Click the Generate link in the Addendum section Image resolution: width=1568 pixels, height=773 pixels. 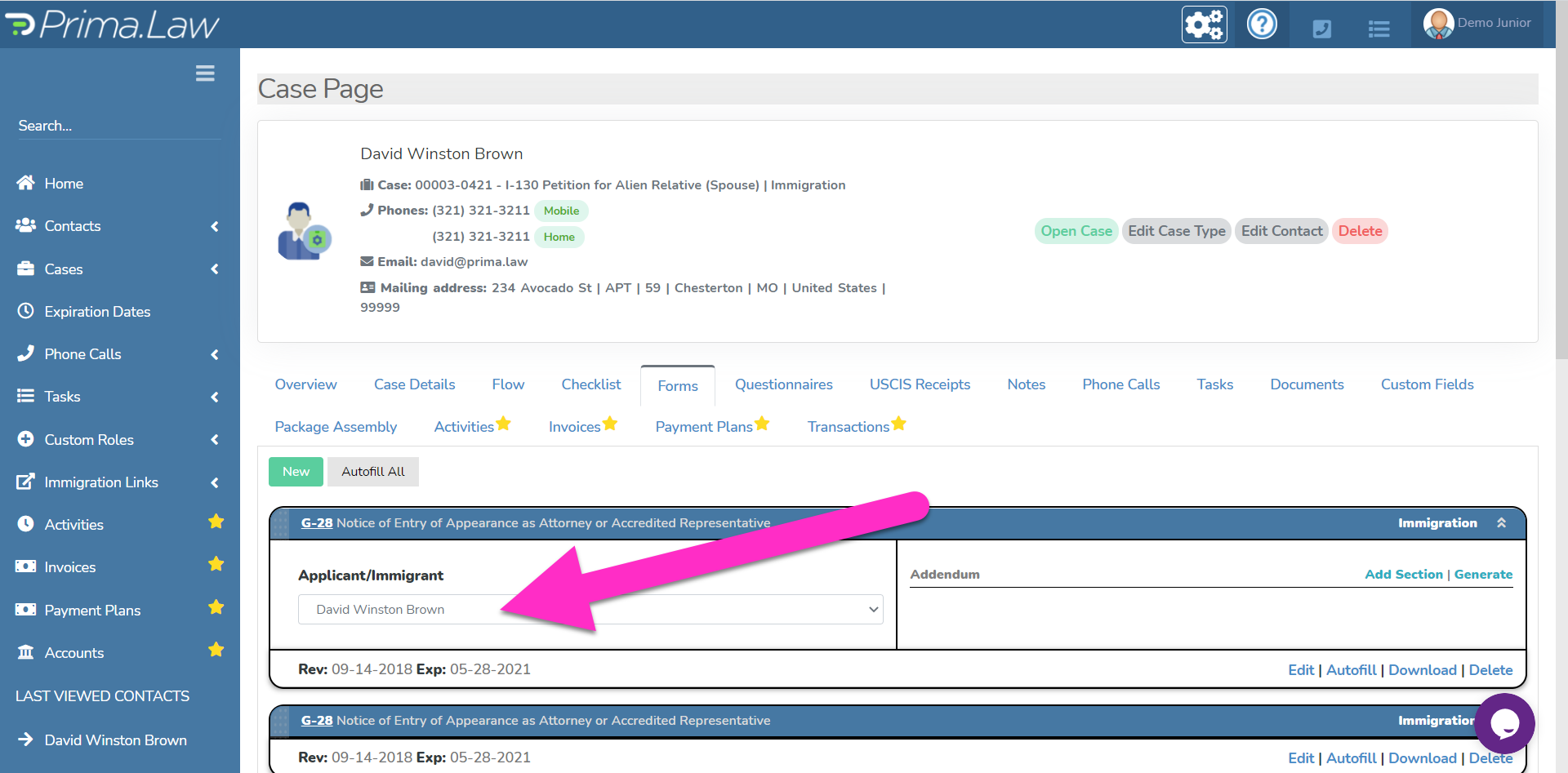click(x=1483, y=574)
